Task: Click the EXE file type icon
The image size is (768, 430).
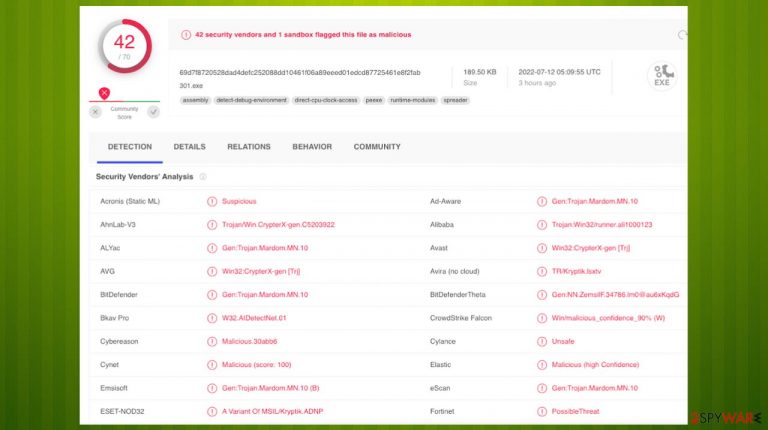Action: 662,76
